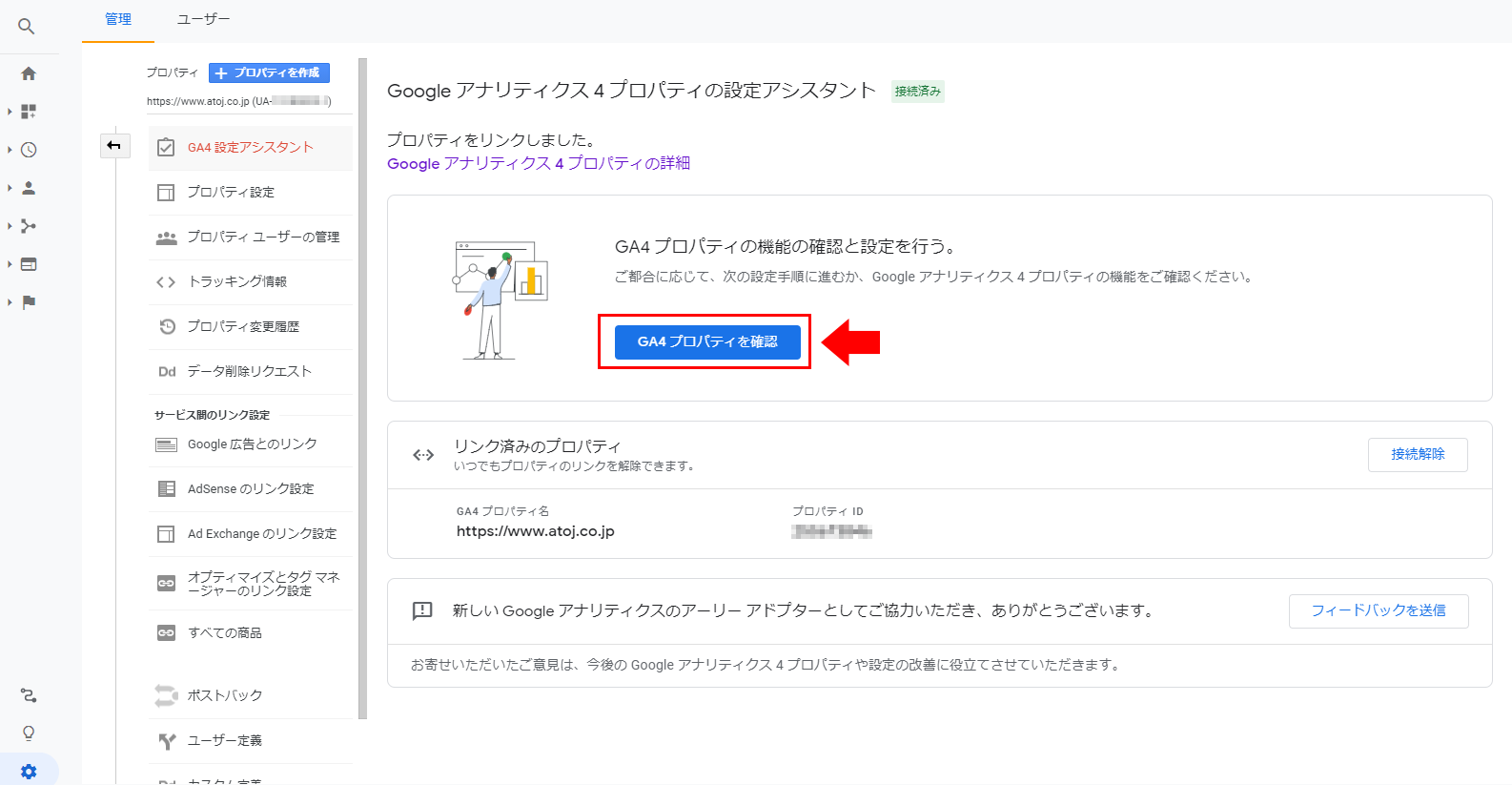Click the back arrow column button
Viewport: 1512px width, 785px height.
[x=114, y=145]
